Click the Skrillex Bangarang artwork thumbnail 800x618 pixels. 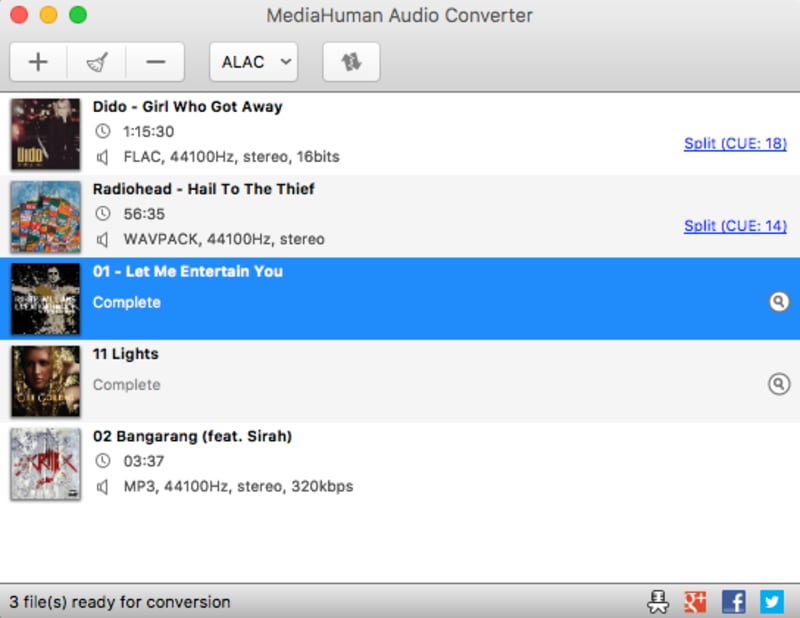point(46,463)
